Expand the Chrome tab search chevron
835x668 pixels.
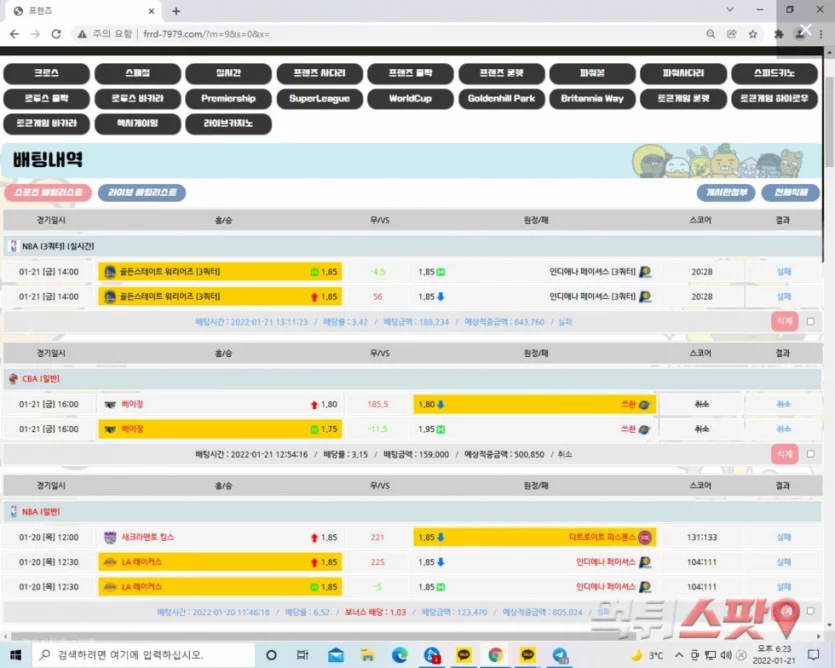[730, 10]
